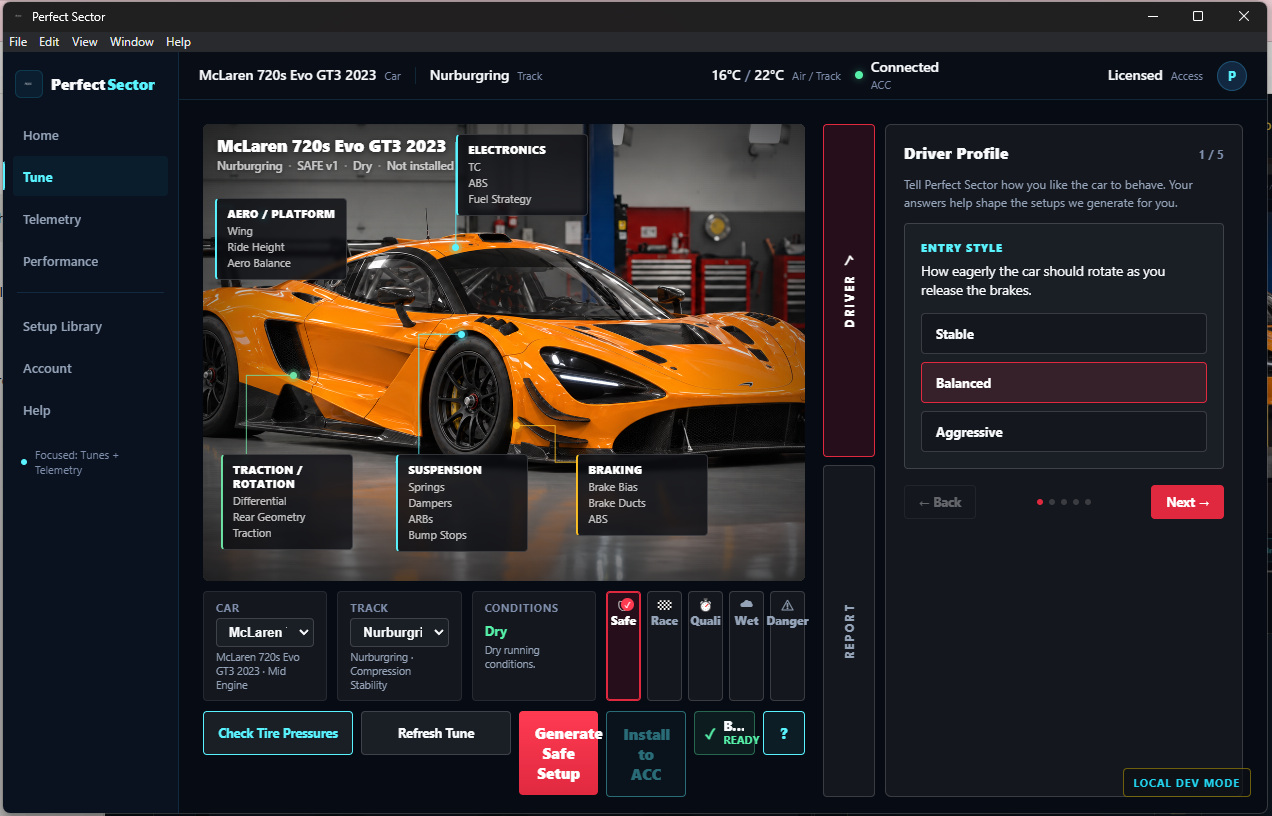Click the orange hotspot dot near the front bumper
This screenshot has width=1272, height=816.
516,426
